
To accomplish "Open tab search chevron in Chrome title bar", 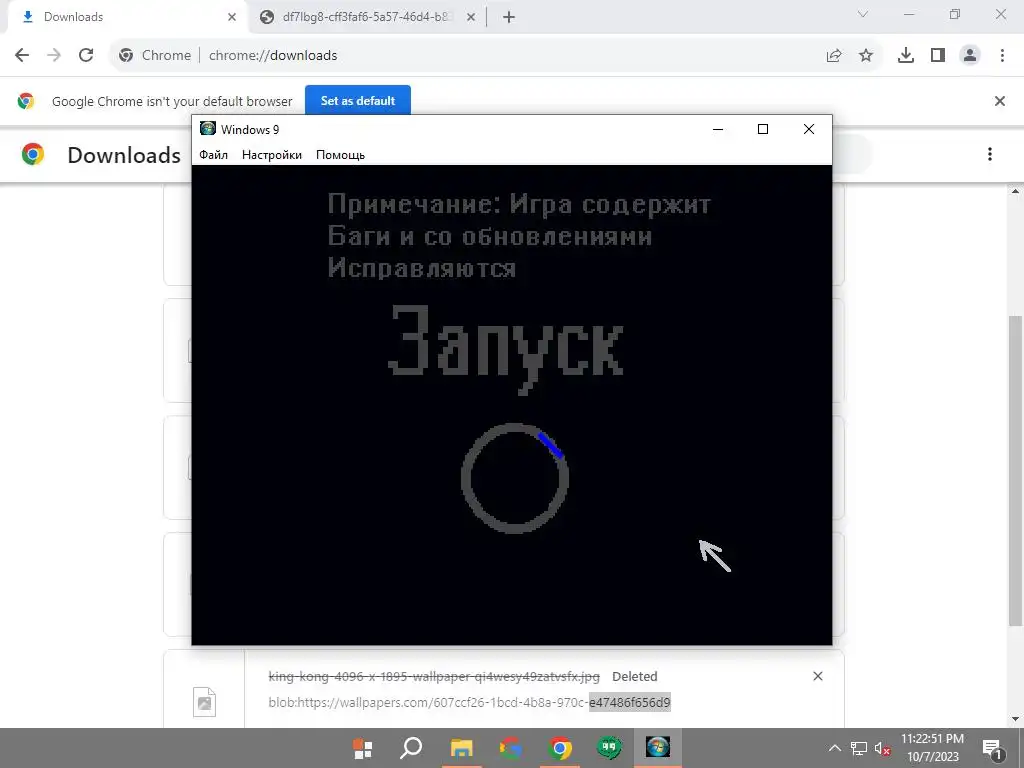I will [x=863, y=14].
